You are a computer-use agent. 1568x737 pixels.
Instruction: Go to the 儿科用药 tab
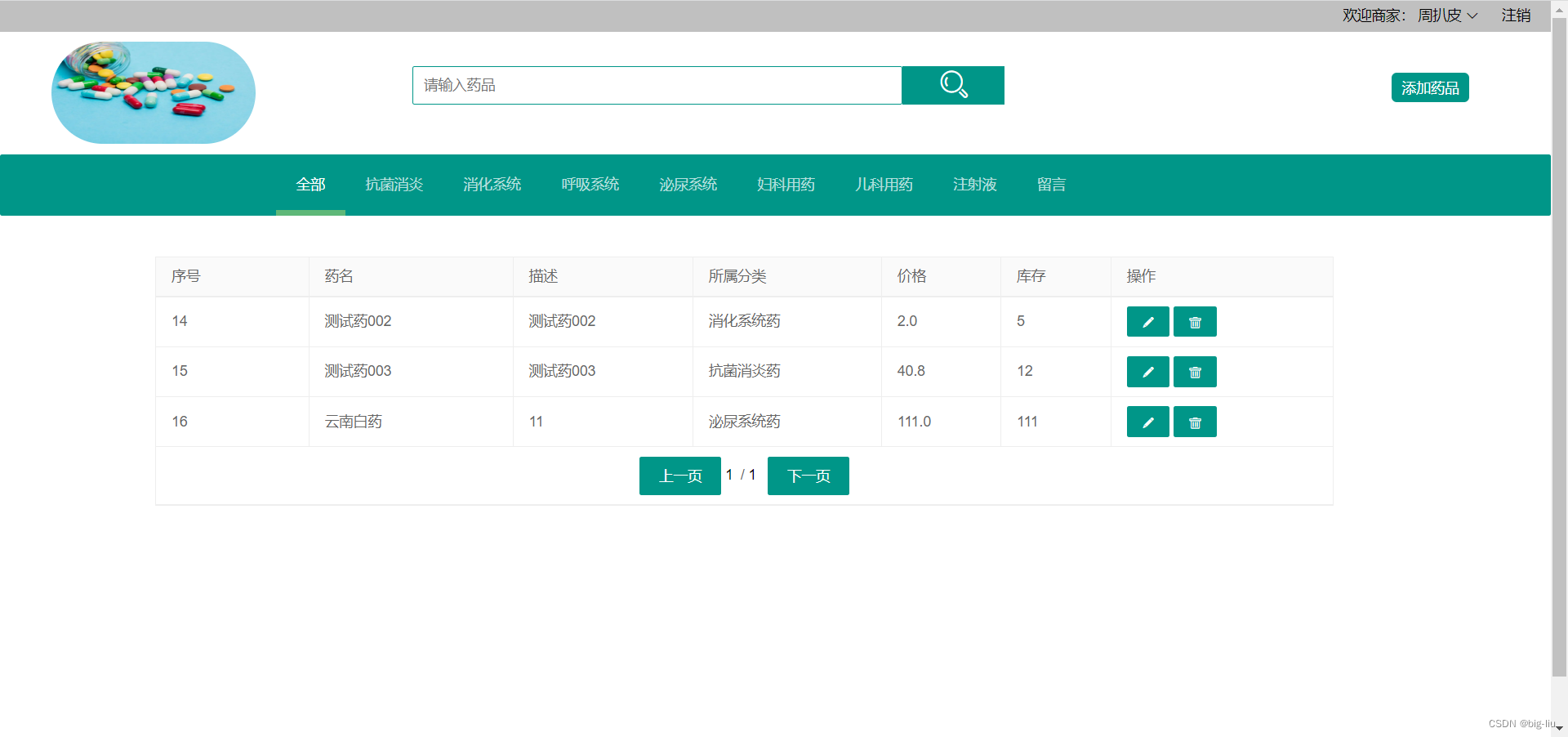(x=884, y=185)
